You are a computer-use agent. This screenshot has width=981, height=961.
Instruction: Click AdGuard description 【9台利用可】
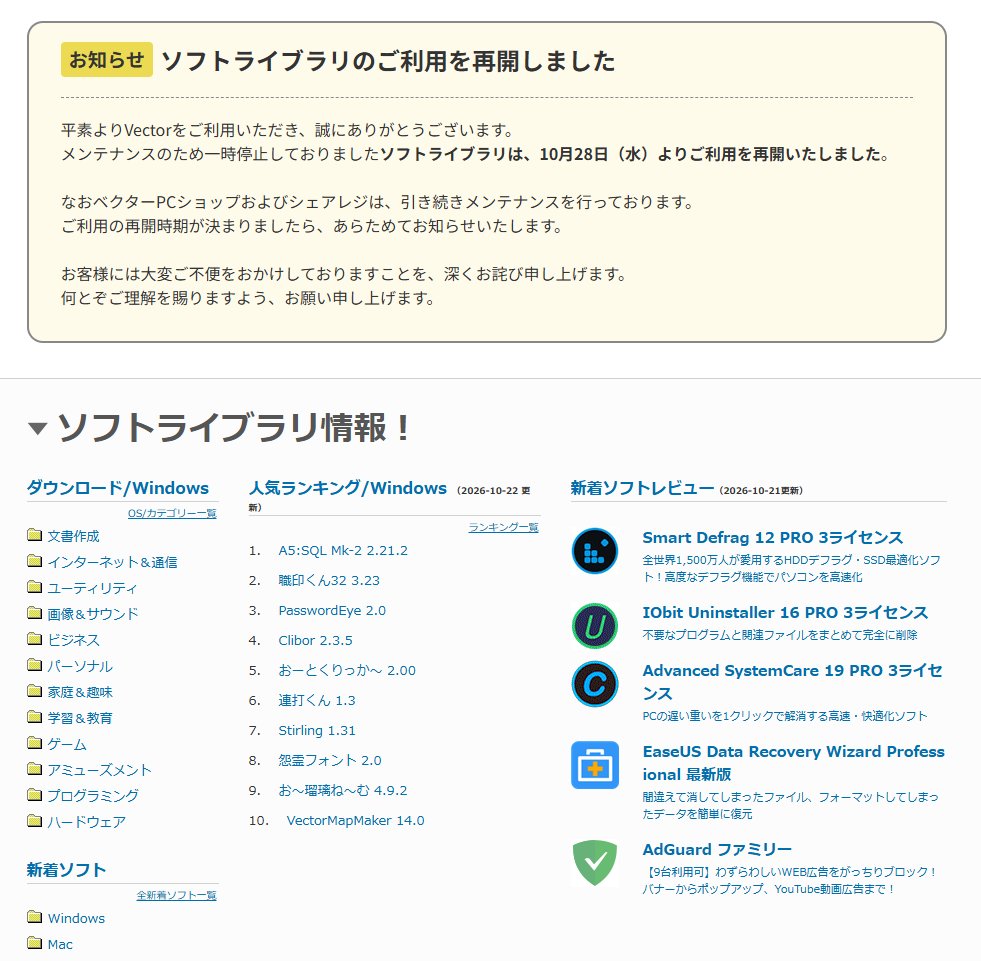[x=790, y=880]
